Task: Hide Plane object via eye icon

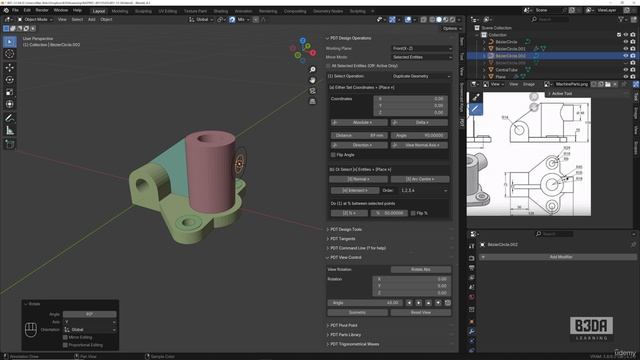Action: click(626, 76)
